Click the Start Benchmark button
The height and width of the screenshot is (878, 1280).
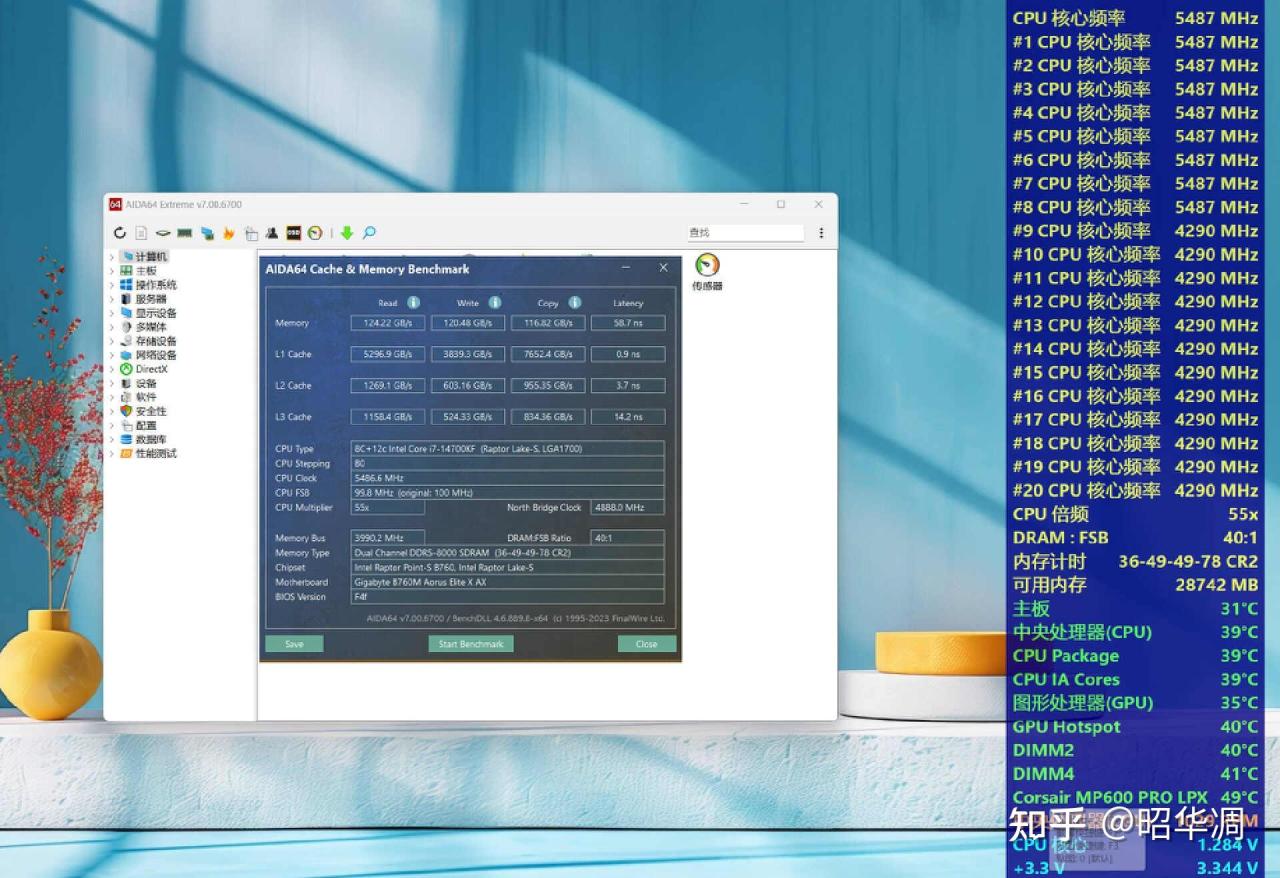(471, 644)
